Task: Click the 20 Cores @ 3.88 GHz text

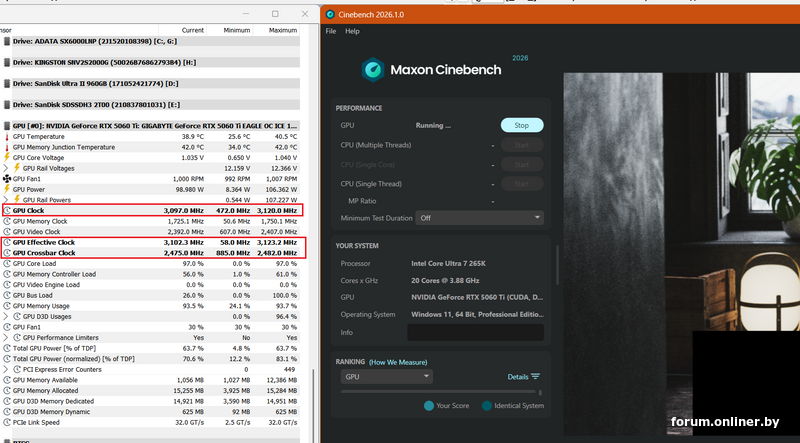Action: [x=445, y=280]
